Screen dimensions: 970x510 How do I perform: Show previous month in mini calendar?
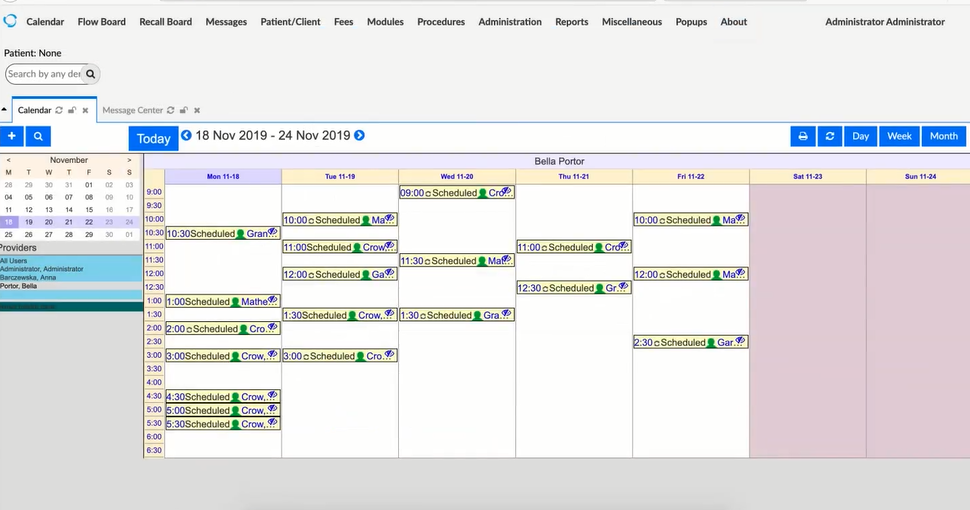coord(8,160)
